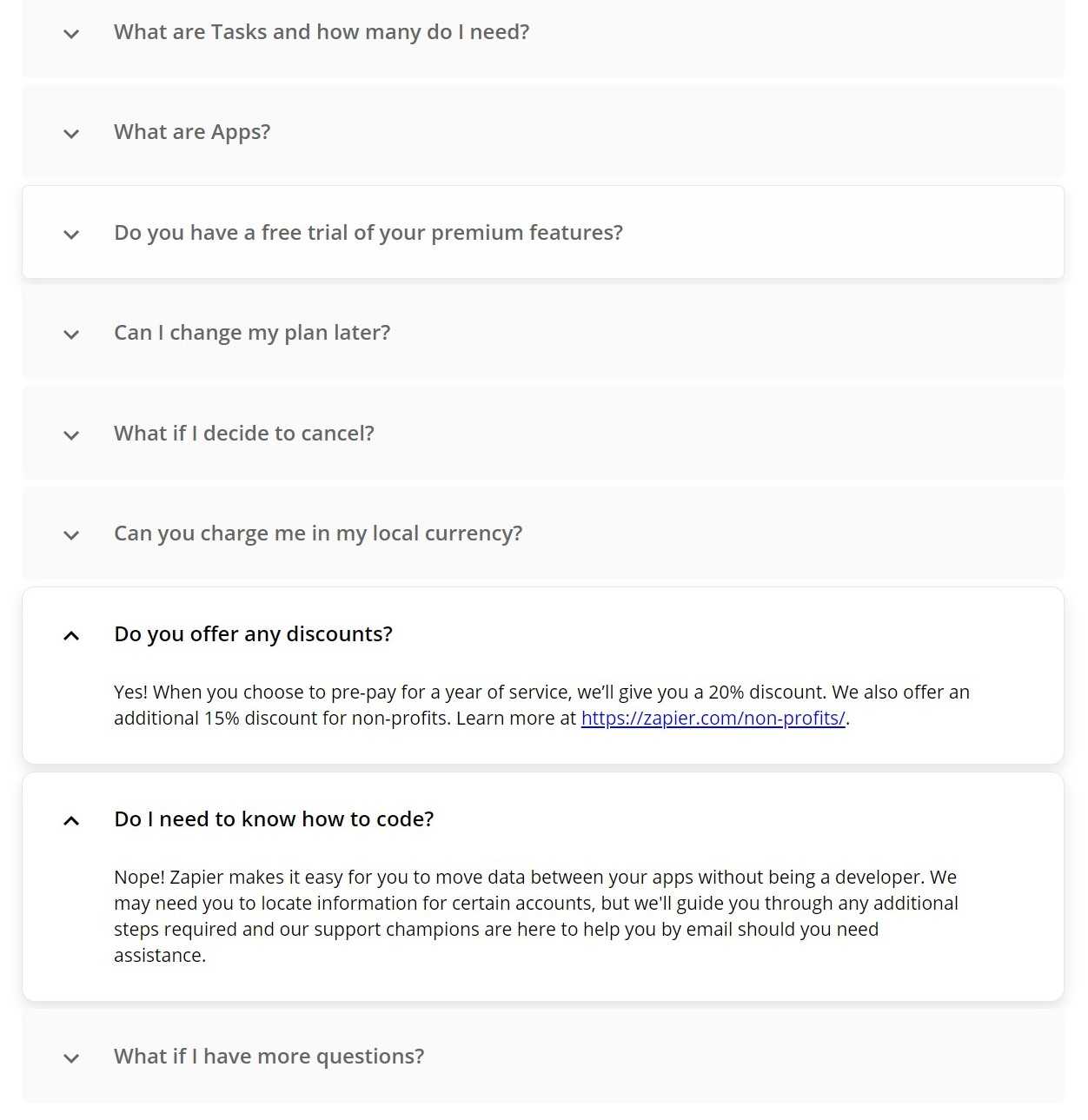
Task: Collapse the 'know how to code' up chevron
Action: click(x=71, y=821)
